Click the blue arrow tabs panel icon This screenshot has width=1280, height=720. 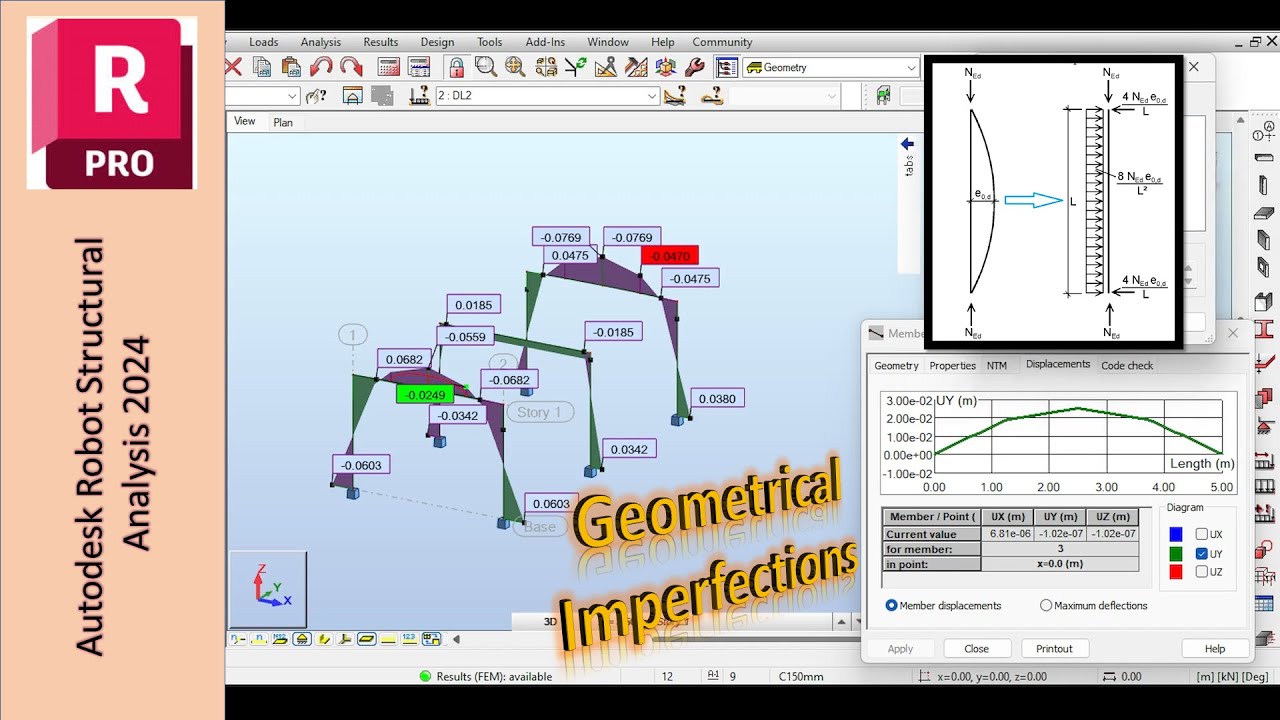coord(907,144)
